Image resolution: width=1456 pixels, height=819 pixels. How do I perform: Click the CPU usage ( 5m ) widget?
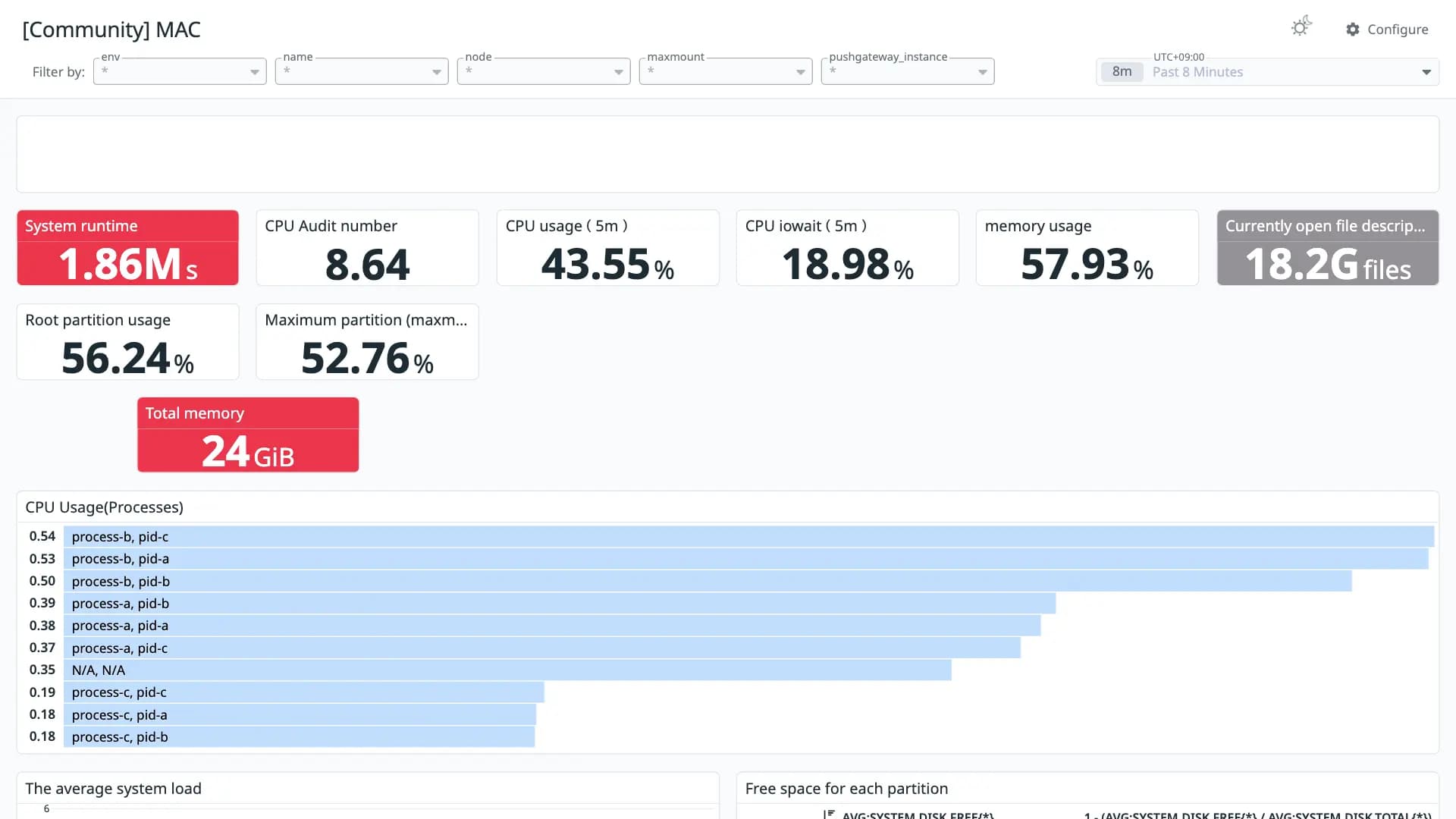tap(607, 248)
